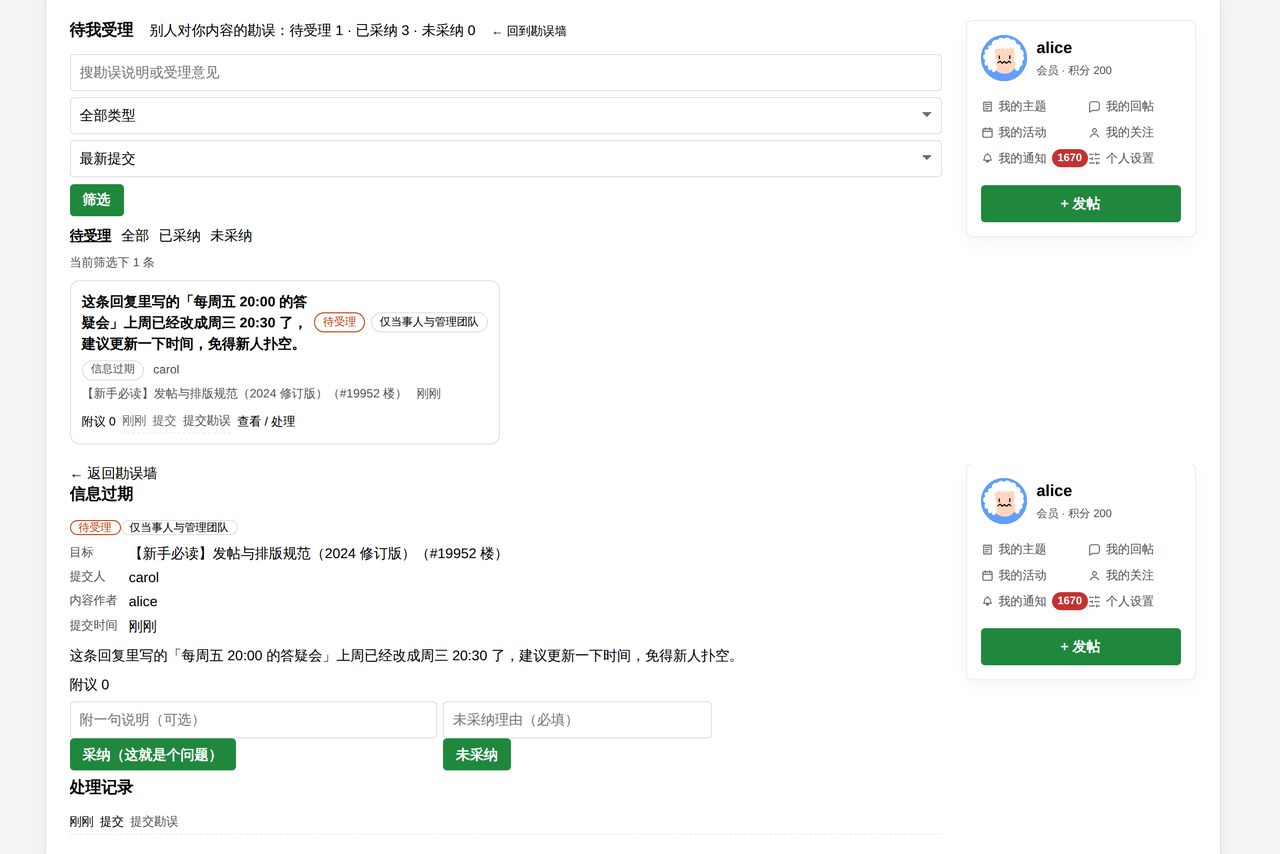
Task: Click + 发帖 button in the top sidebar card
Action: point(1081,203)
